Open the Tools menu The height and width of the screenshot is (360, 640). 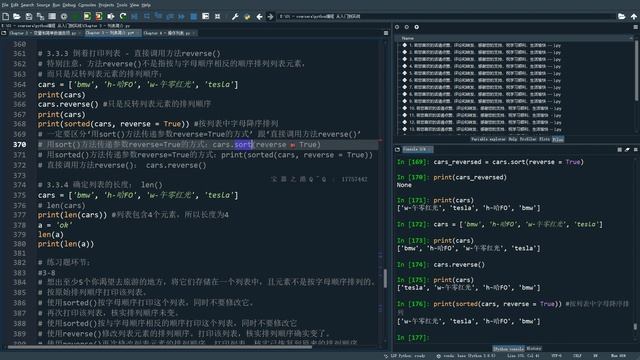(x=122, y=5)
